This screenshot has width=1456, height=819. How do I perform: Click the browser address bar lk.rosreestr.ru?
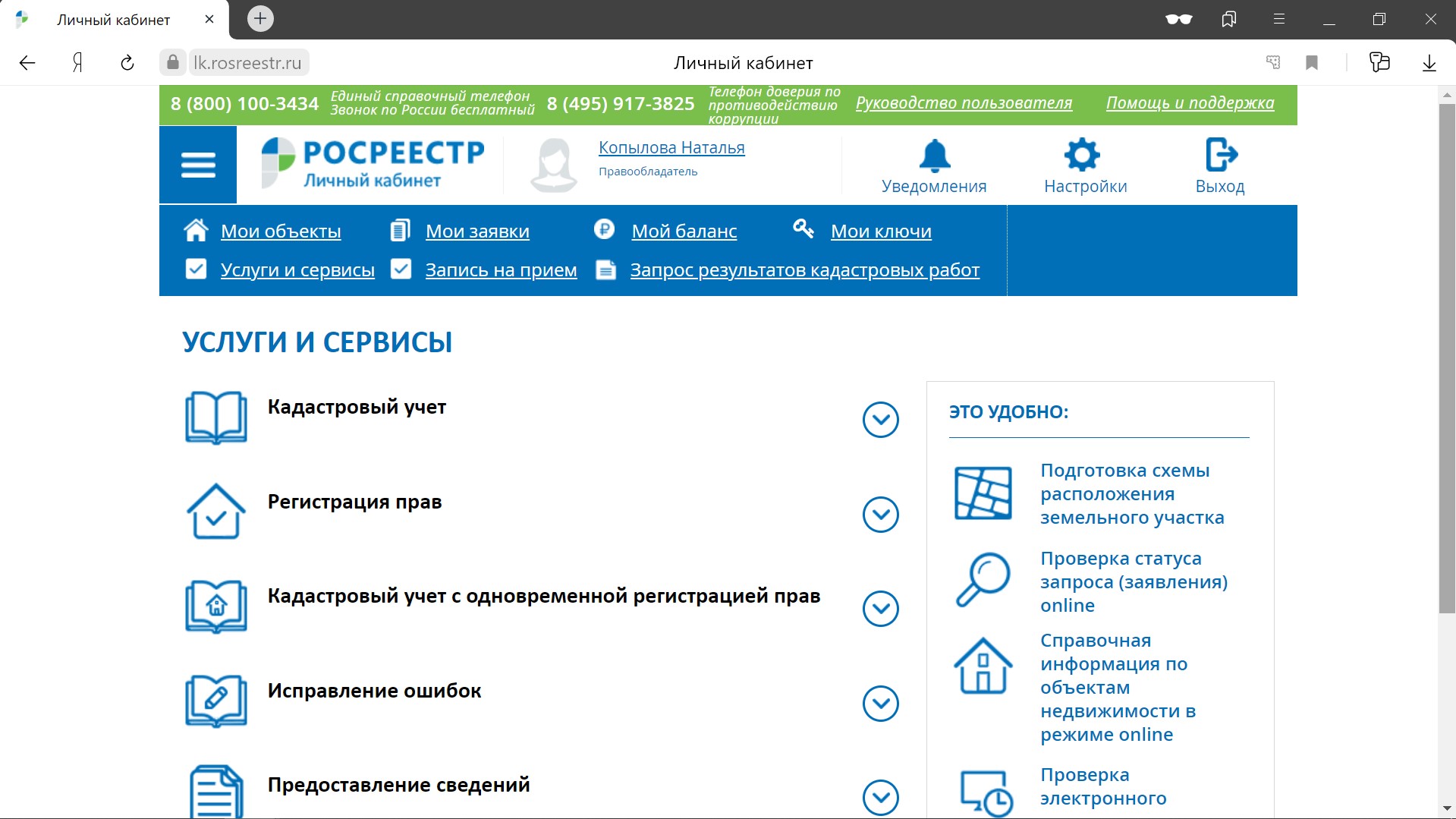(x=247, y=63)
